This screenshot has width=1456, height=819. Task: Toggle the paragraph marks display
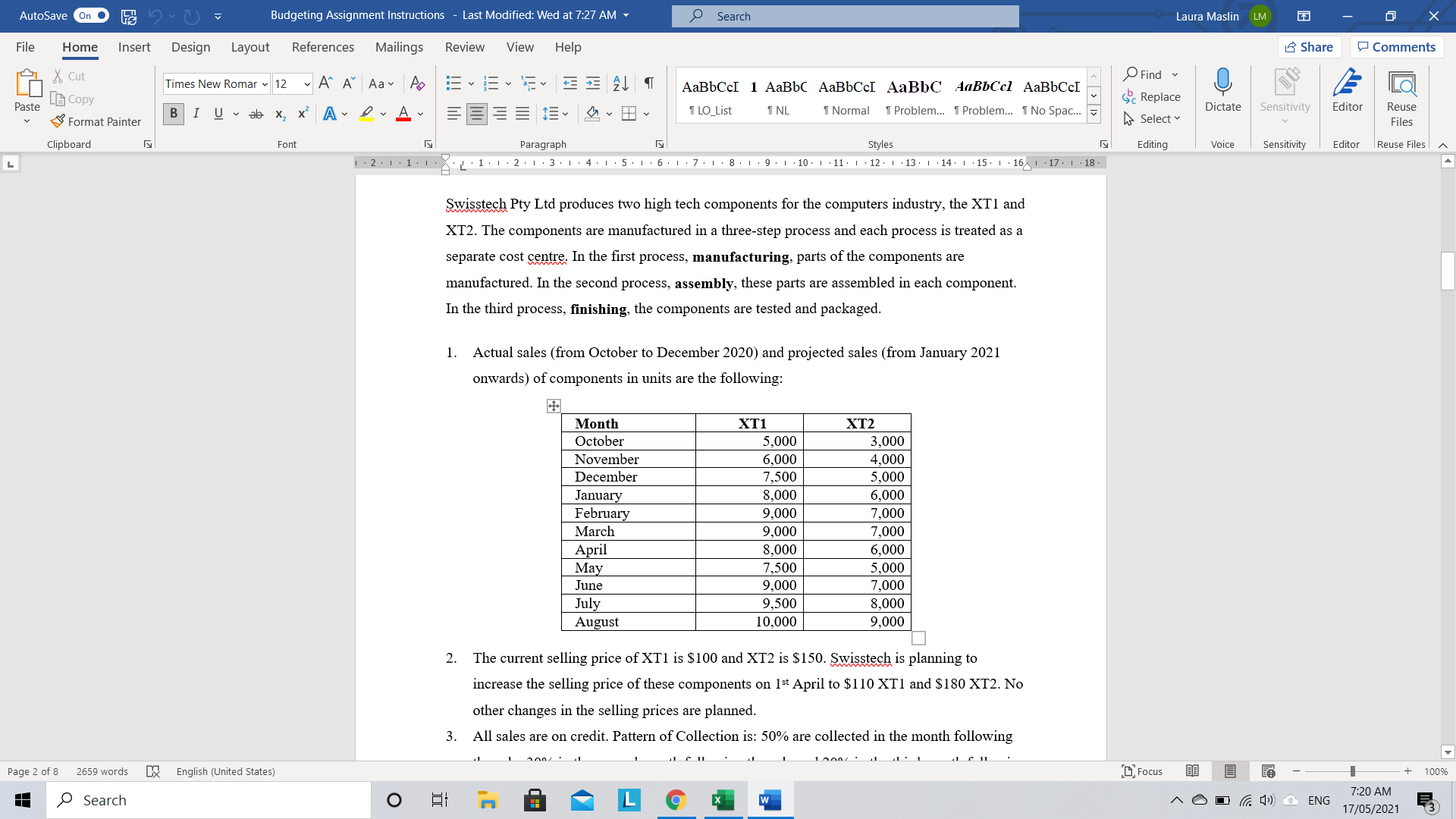tap(648, 83)
